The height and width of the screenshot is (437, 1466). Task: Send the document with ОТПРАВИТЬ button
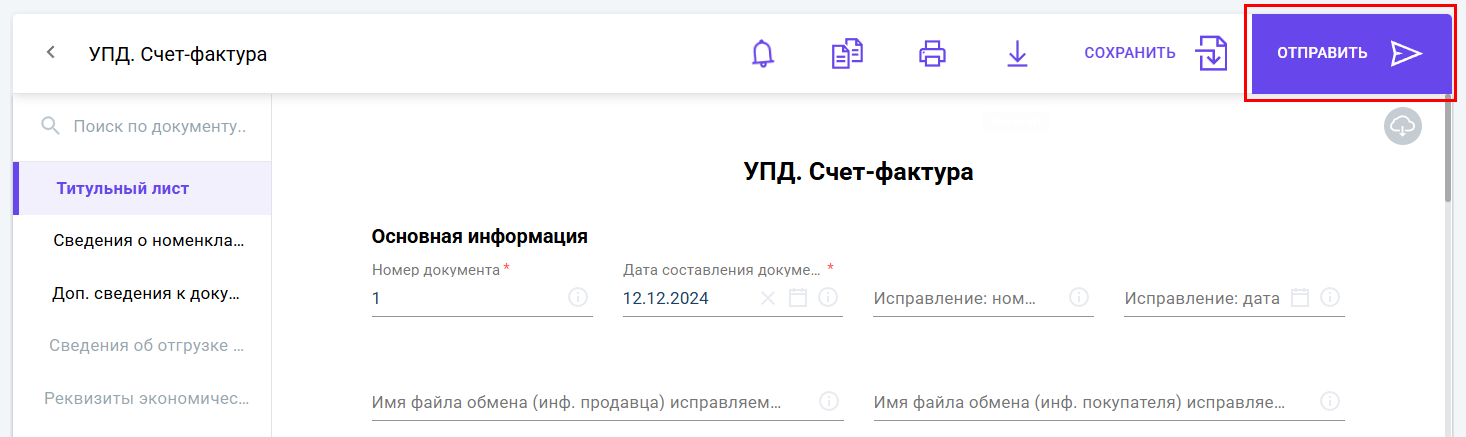[x=1351, y=54]
